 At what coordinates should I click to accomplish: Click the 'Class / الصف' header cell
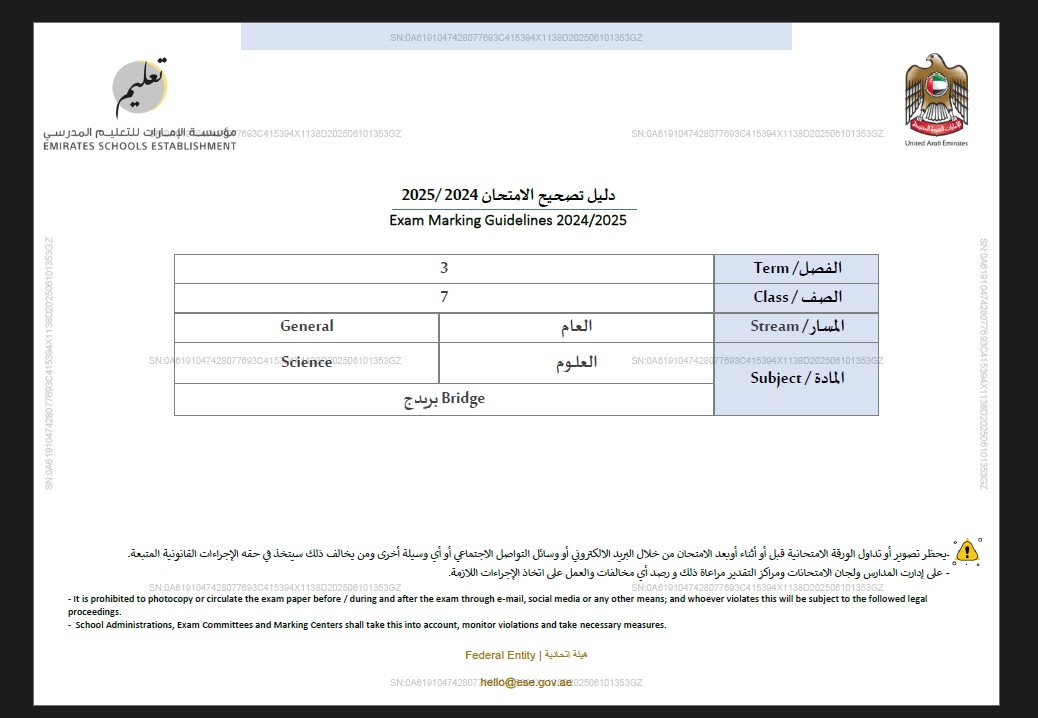pyautogui.click(x=796, y=298)
